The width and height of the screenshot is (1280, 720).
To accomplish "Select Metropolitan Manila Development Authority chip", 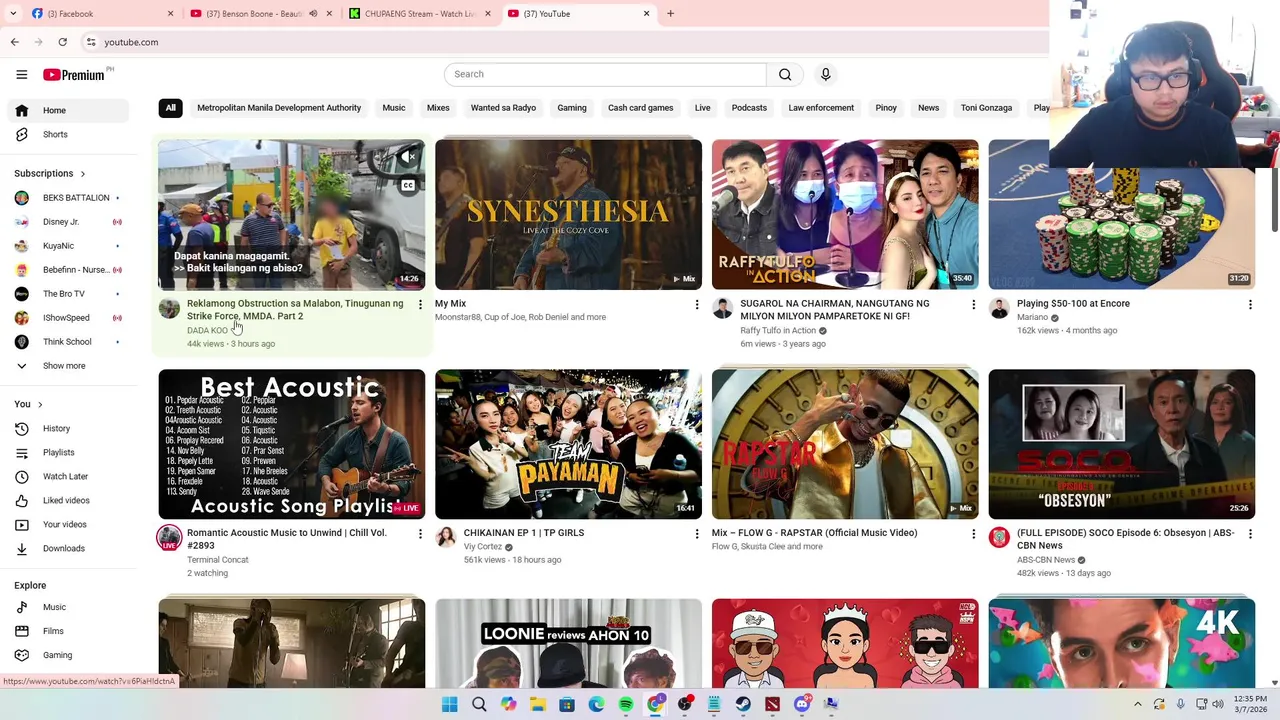I will [x=279, y=108].
